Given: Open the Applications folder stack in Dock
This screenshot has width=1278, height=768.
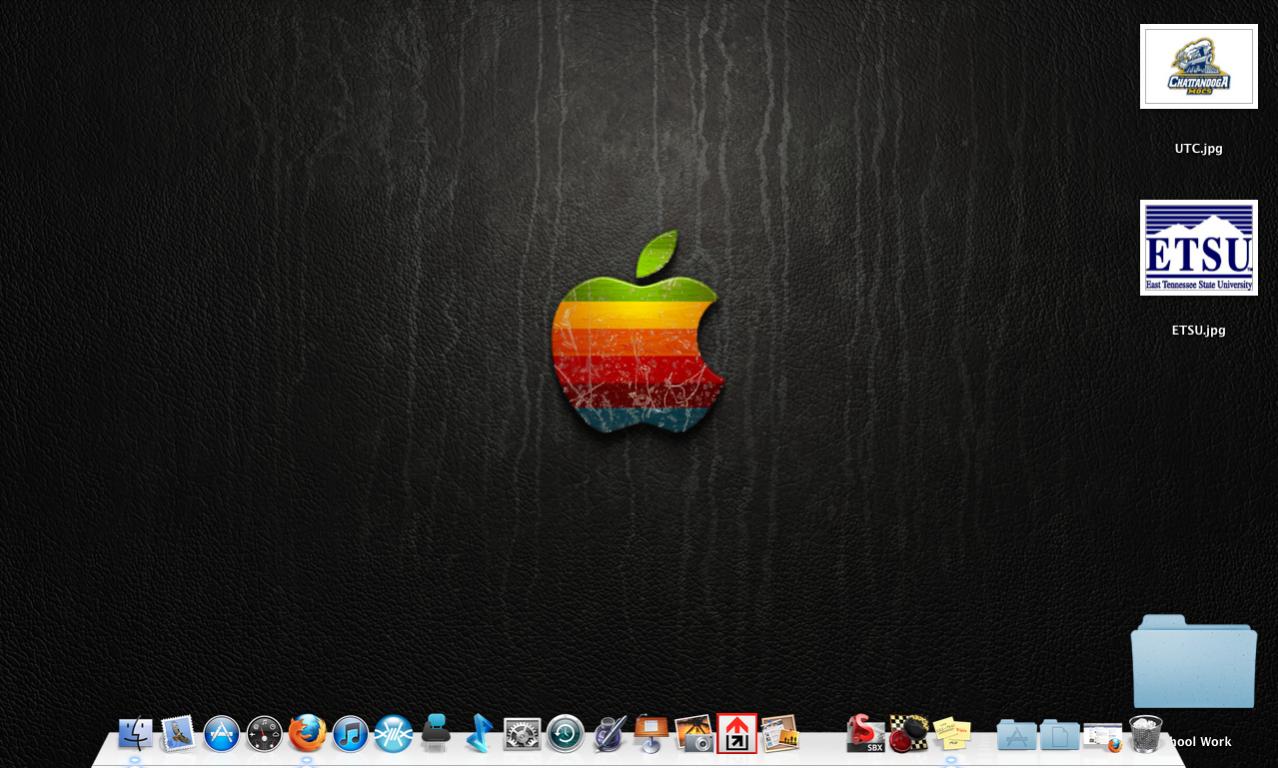Looking at the screenshot, I should point(1016,736).
